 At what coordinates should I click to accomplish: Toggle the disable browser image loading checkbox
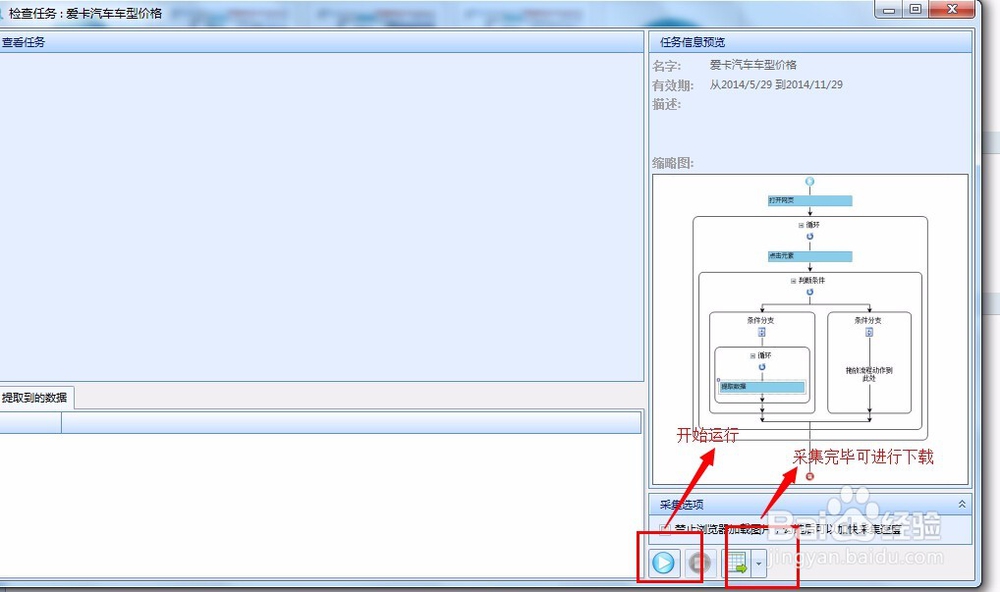(x=665, y=529)
